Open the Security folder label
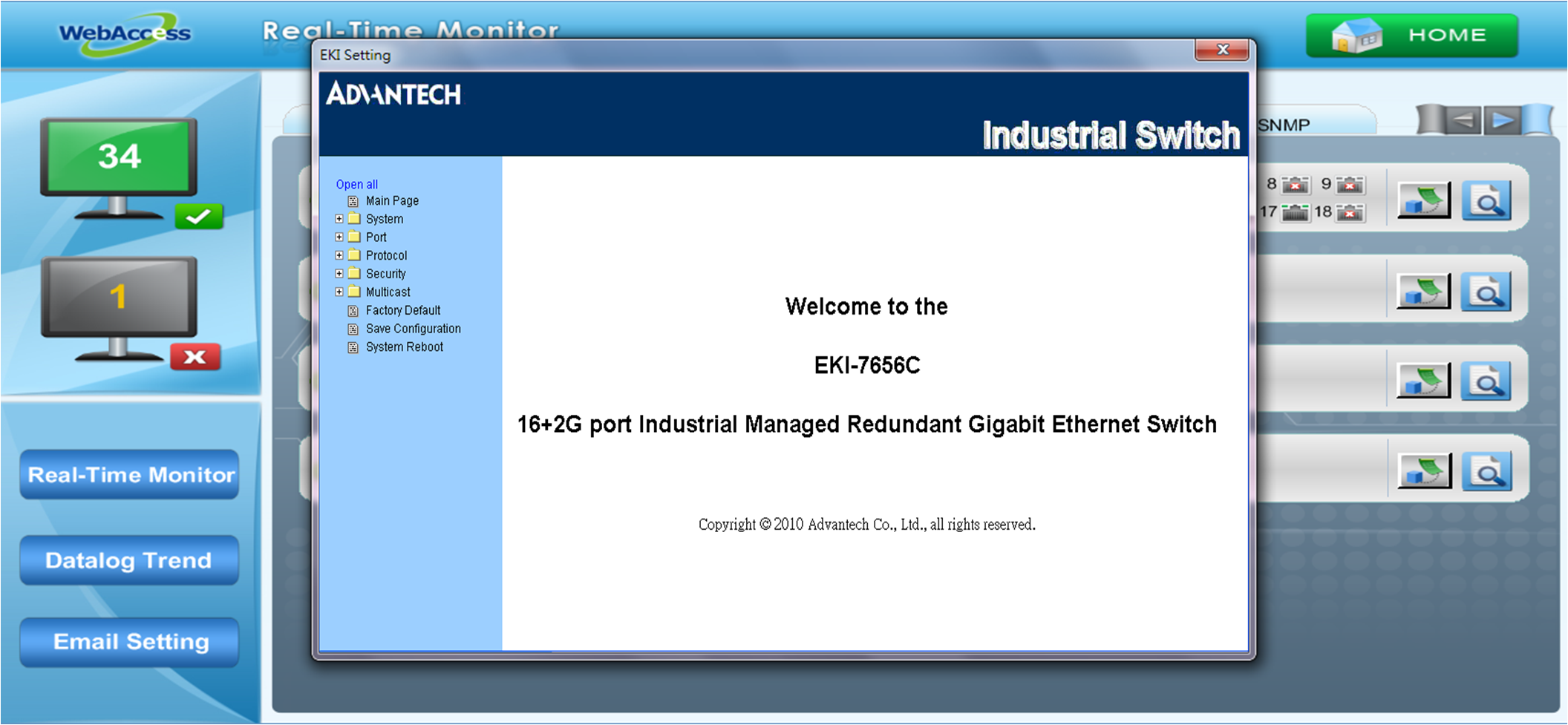Viewport: 1568px width, 725px height. point(385,274)
